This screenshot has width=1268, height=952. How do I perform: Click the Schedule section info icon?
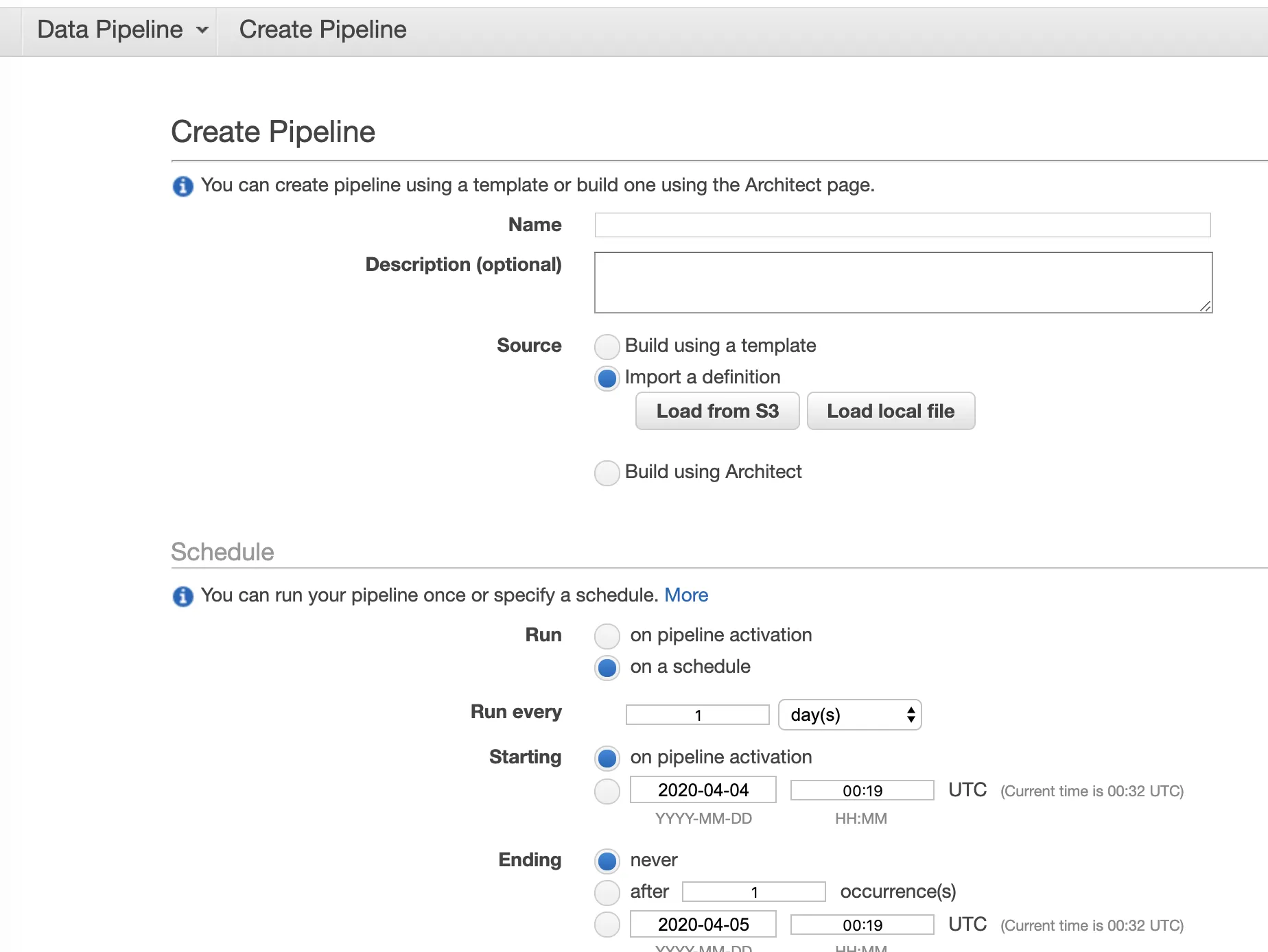[183, 596]
